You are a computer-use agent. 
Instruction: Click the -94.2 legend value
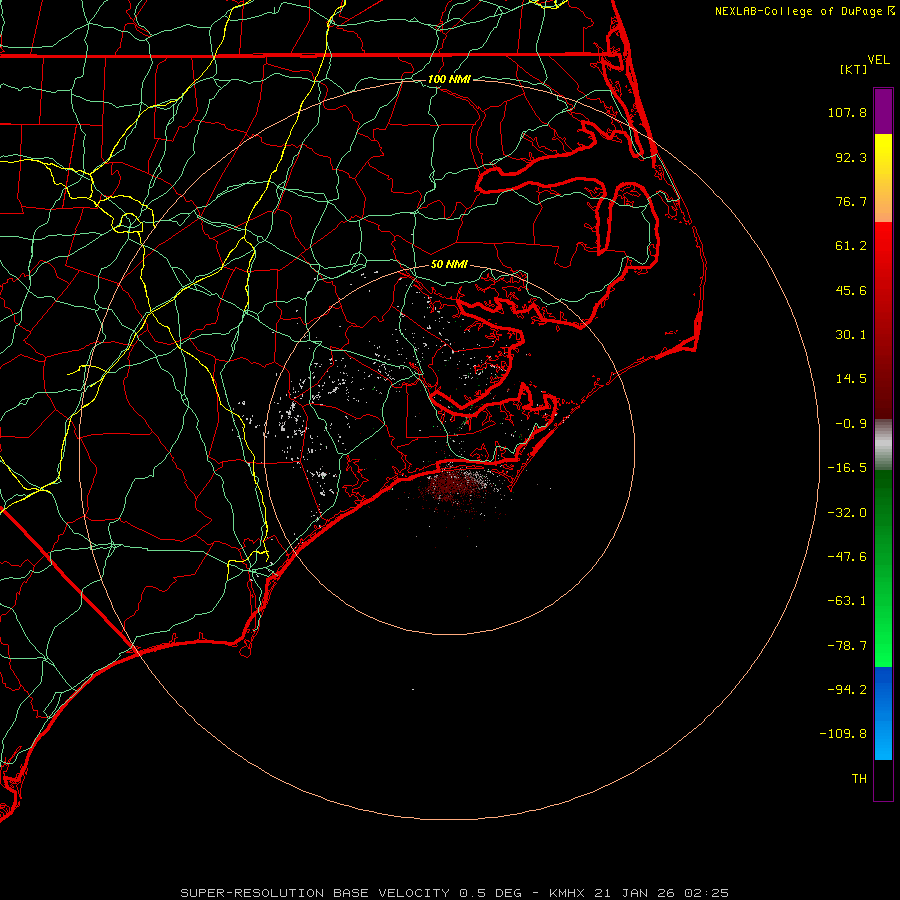847,690
